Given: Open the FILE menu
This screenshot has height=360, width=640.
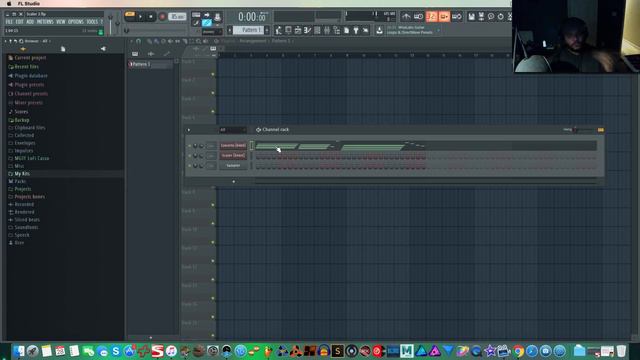Looking at the screenshot, I should click(x=9, y=22).
